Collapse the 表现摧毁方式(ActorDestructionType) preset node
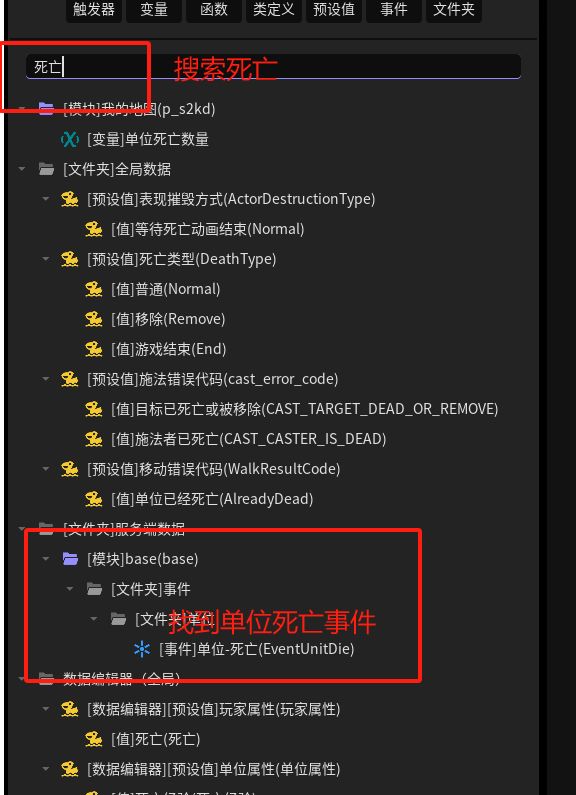Image resolution: width=576 pixels, height=795 pixels. (46, 199)
